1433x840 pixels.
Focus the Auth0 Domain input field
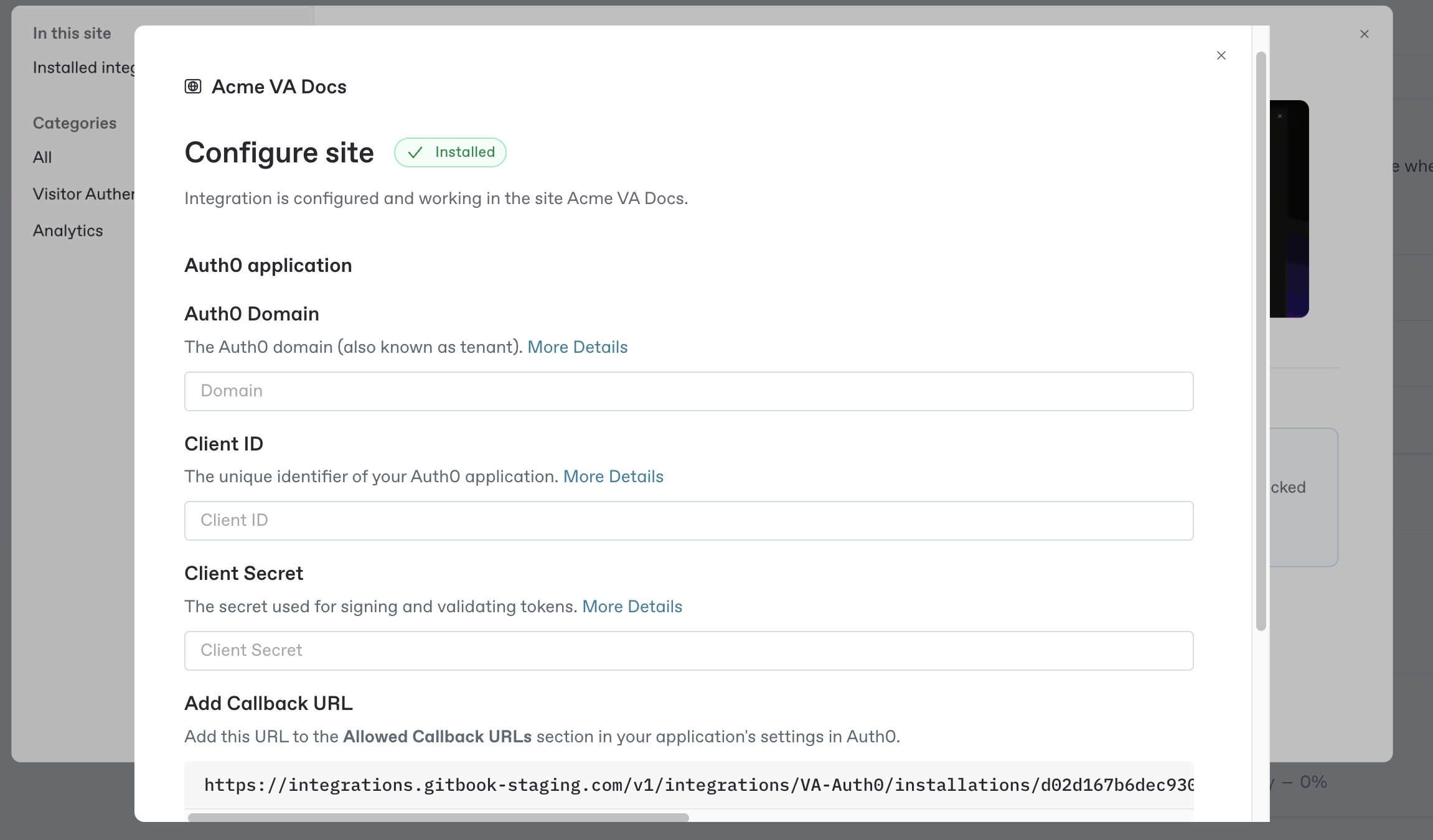pyautogui.click(x=688, y=391)
